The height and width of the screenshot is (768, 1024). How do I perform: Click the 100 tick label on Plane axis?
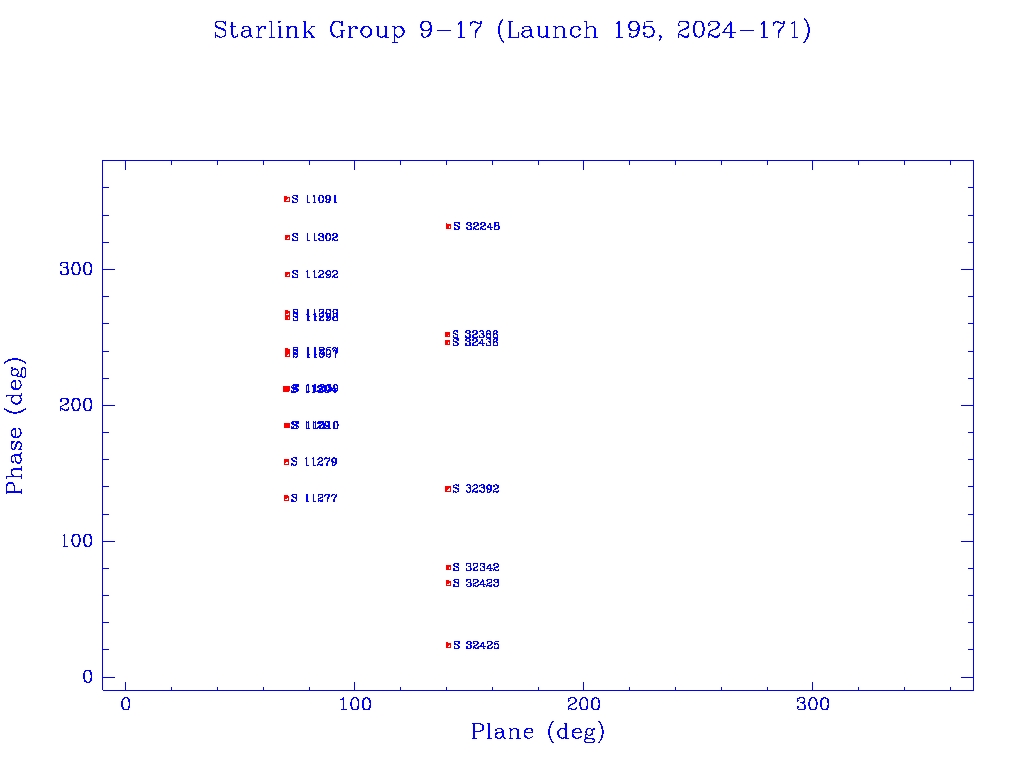[x=355, y=704]
